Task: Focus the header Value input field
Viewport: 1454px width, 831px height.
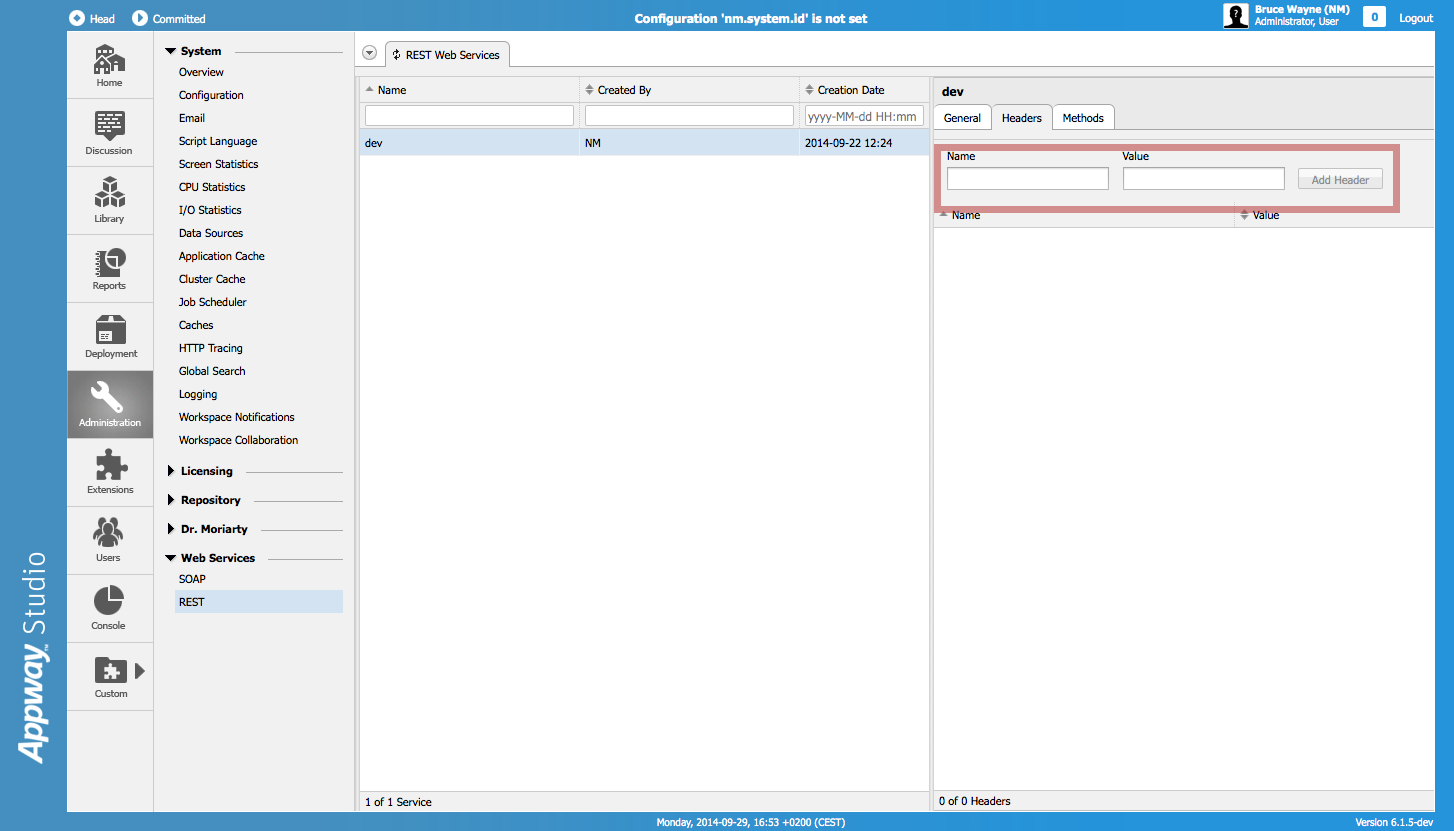Action: pyautogui.click(x=1204, y=179)
